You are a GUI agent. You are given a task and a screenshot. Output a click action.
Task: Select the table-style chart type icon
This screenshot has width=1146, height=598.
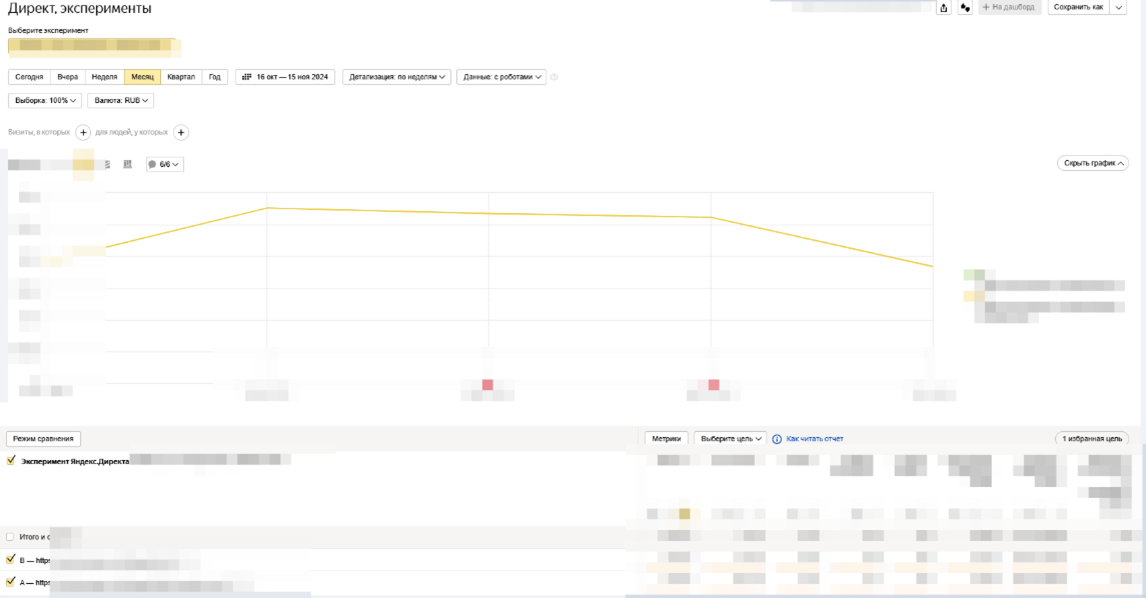pos(127,164)
